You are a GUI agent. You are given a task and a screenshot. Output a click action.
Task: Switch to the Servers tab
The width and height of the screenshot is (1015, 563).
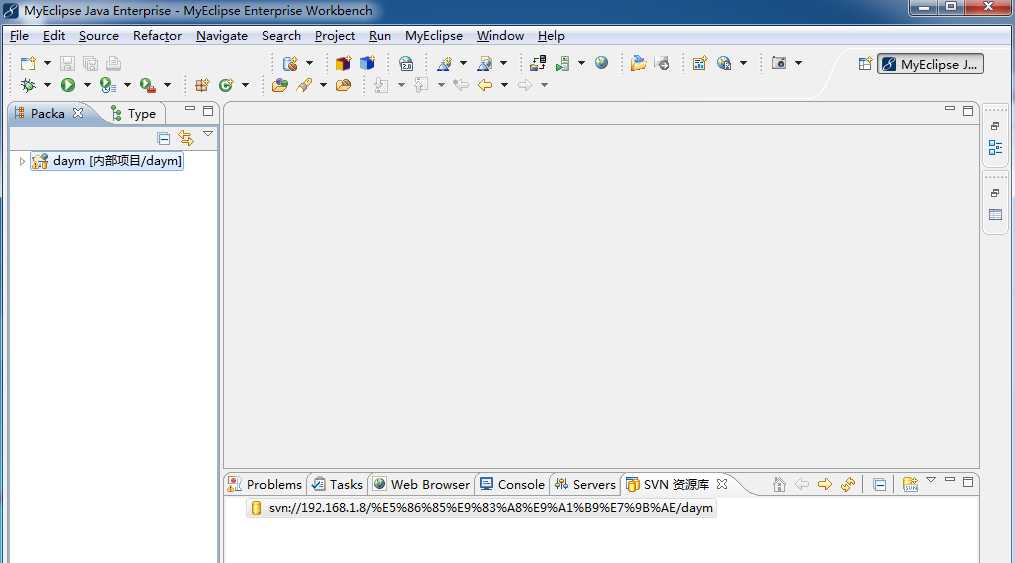click(x=585, y=484)
